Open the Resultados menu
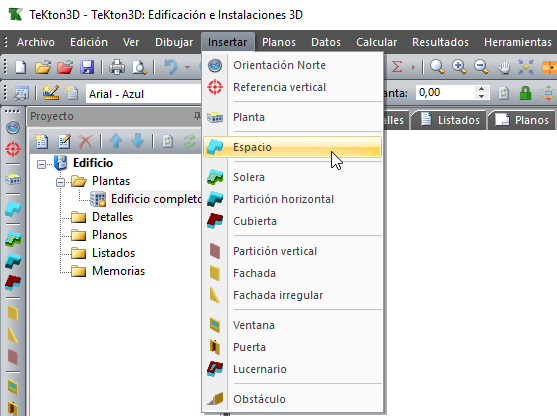557x416 pixels. tap(440, 42)
